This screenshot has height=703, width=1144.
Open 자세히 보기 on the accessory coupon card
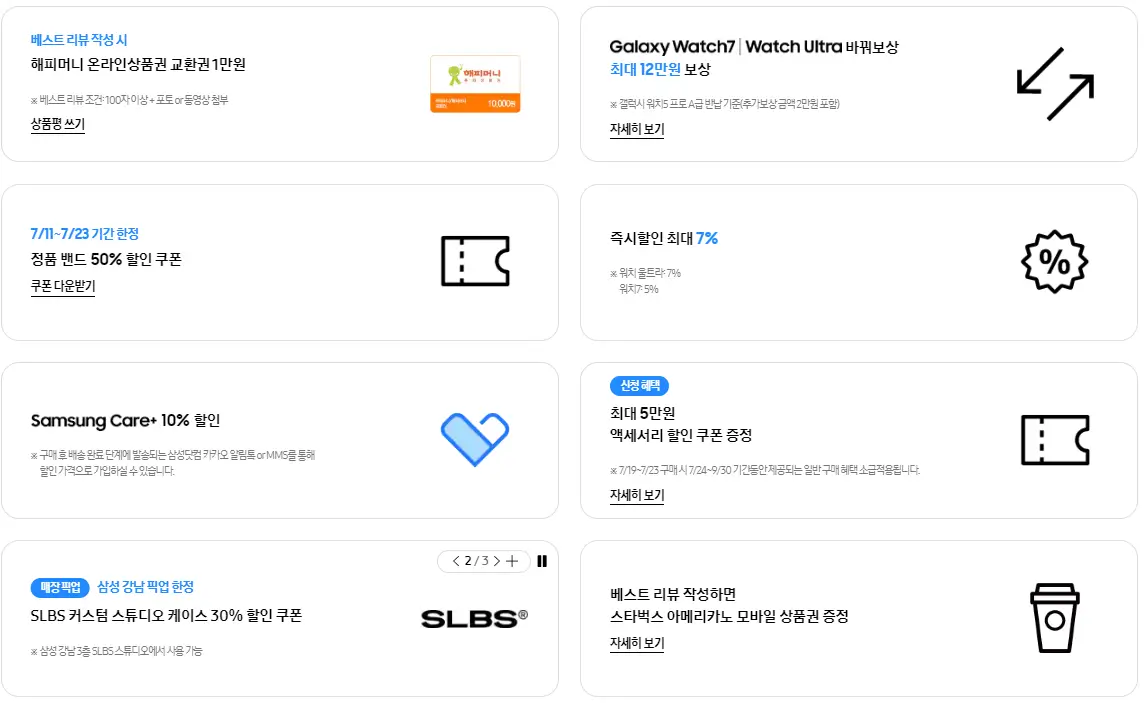(637, 496)
